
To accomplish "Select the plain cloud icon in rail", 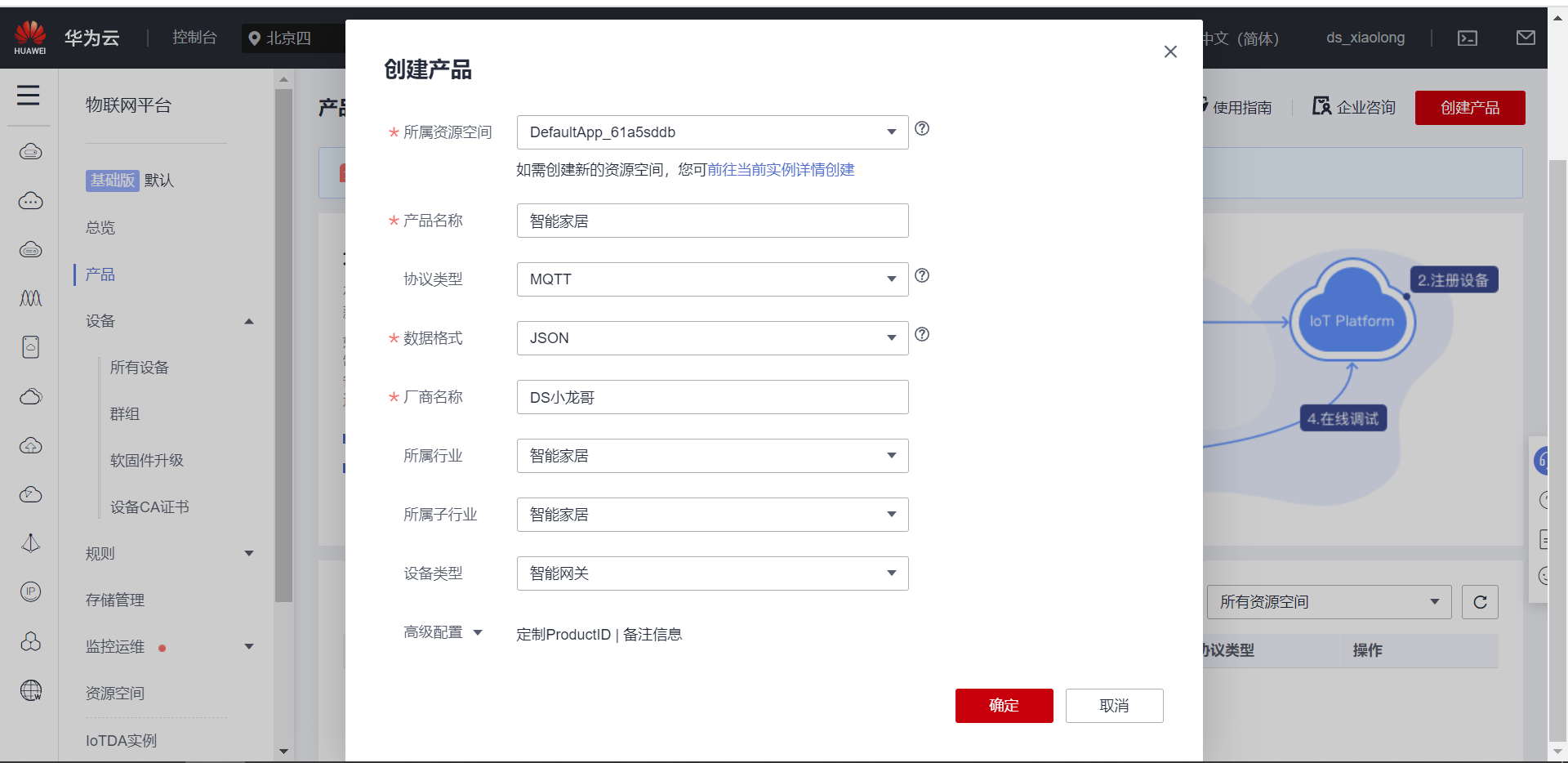I will click(x=31, y=396).
